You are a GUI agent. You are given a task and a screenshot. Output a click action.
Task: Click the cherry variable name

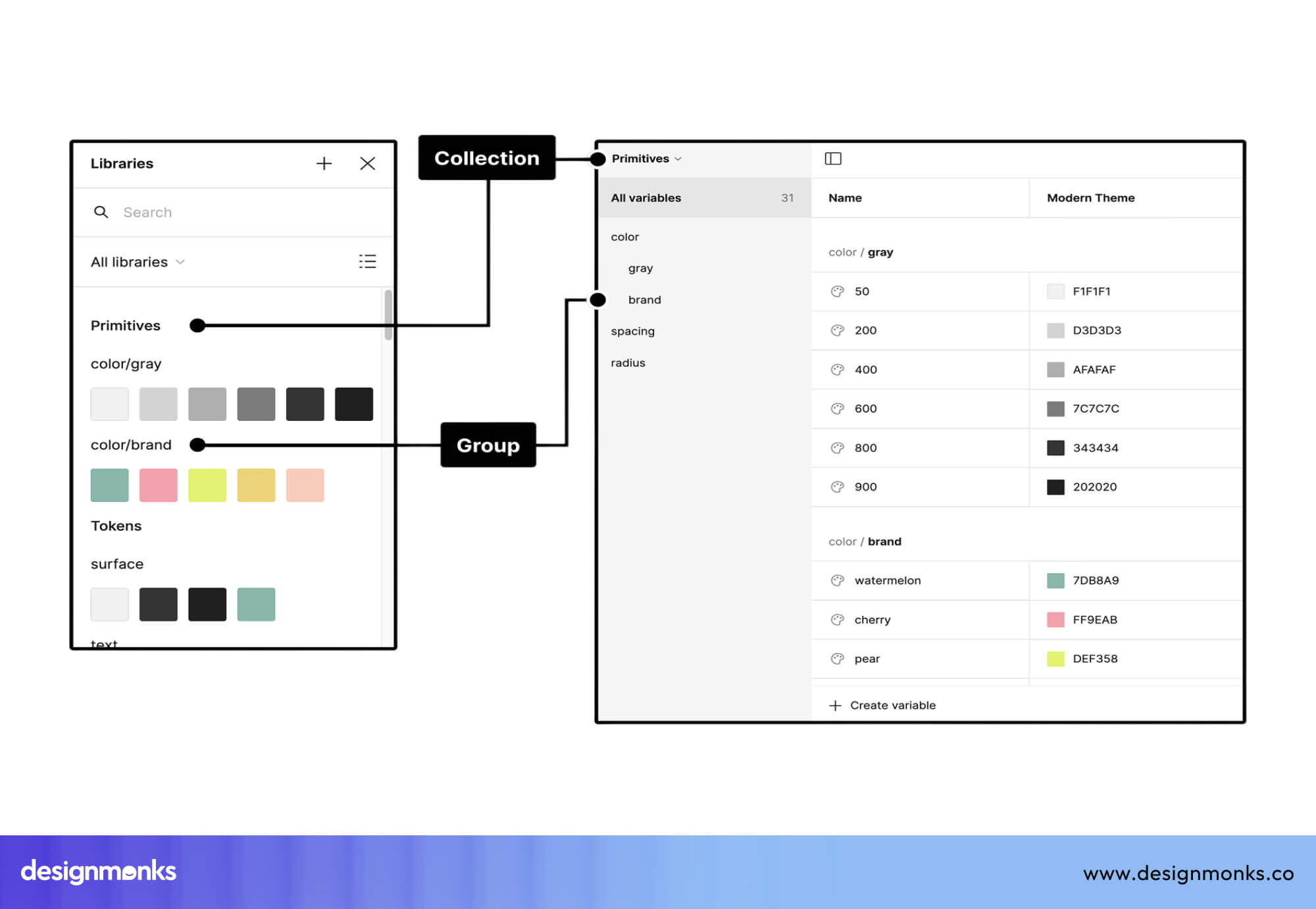tap(873, 620)
